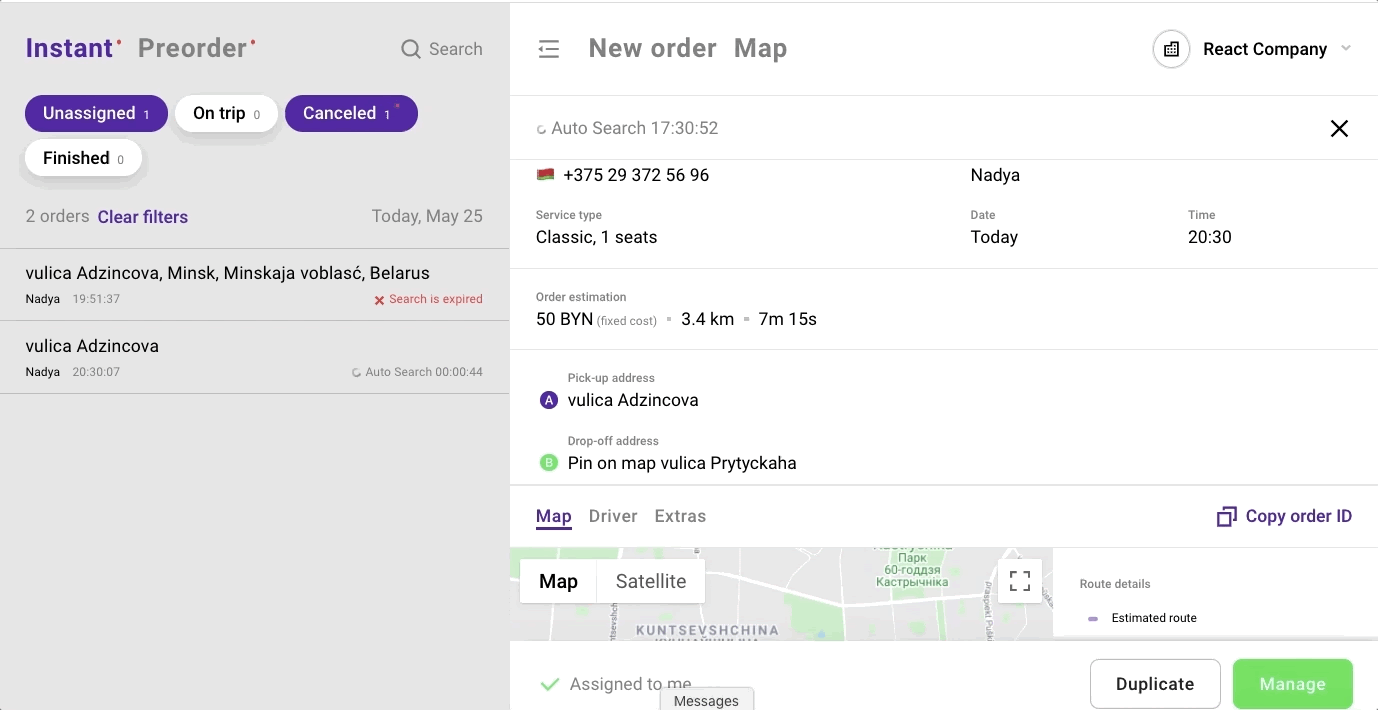This screenshot has height=710, width=1378.
Task: Click the search magnifier icon
Action: 410,49
